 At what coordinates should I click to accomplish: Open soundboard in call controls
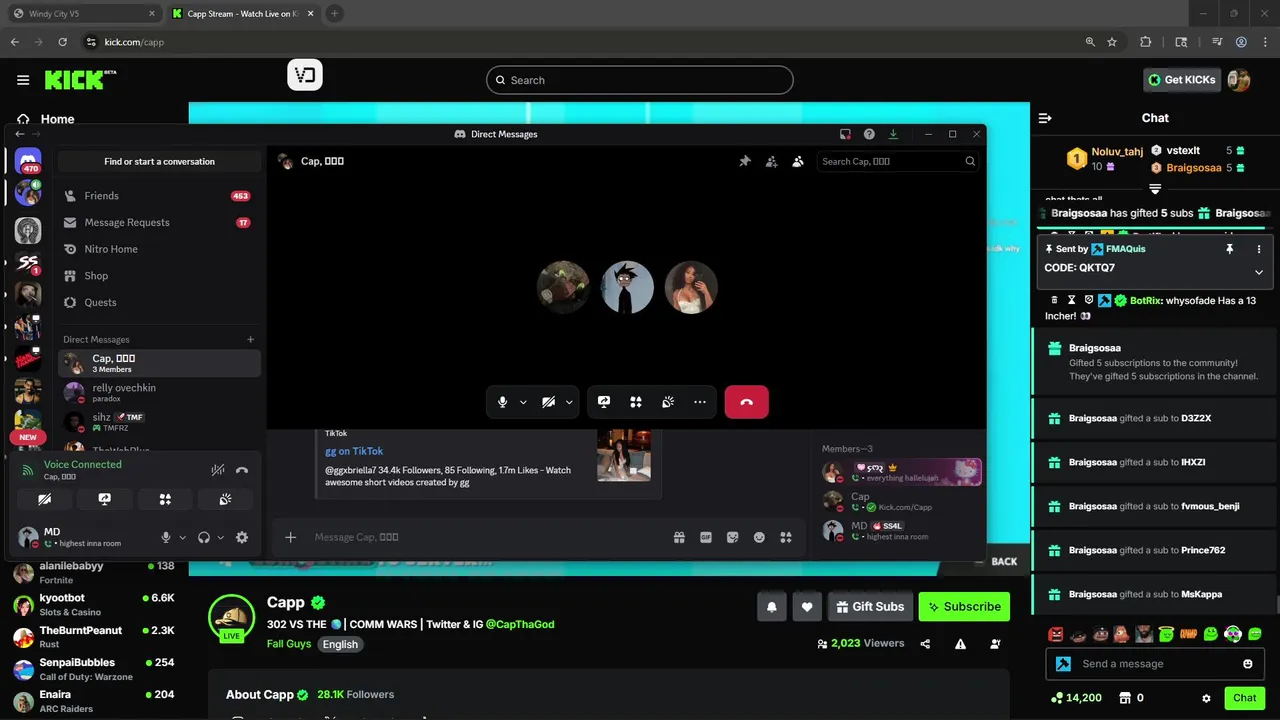point(668,402)
